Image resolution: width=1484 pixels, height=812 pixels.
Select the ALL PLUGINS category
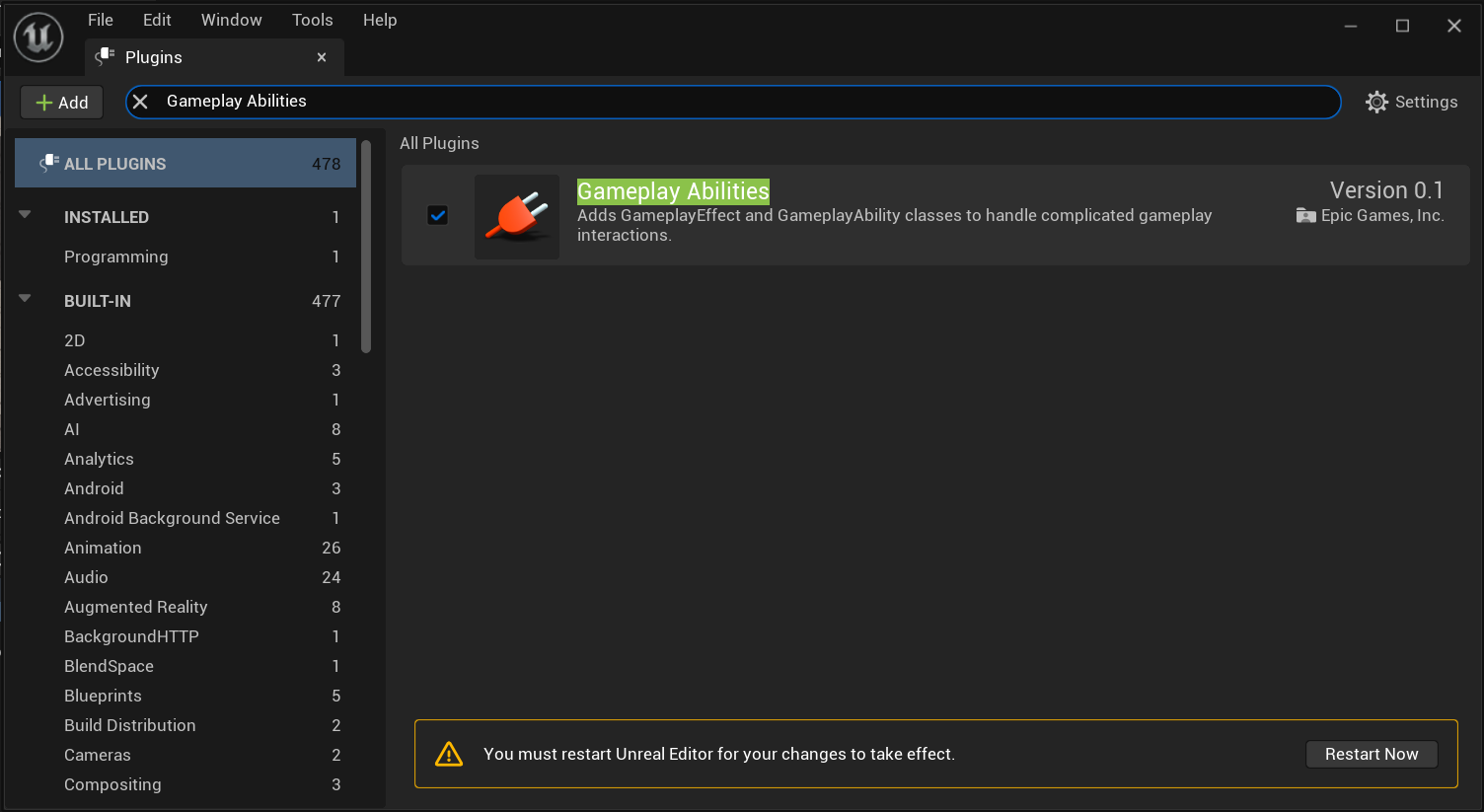tap(185, 164)
